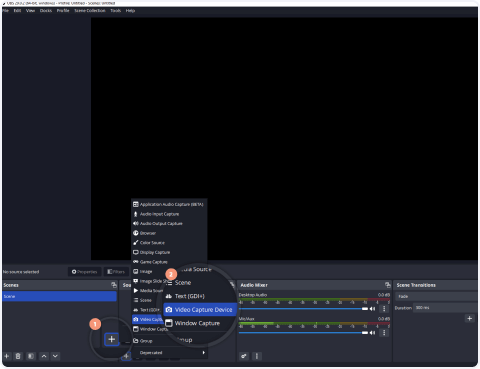Open the Fade transition dropdown
This screenshot has height=369, width=480.
[436, 296]
